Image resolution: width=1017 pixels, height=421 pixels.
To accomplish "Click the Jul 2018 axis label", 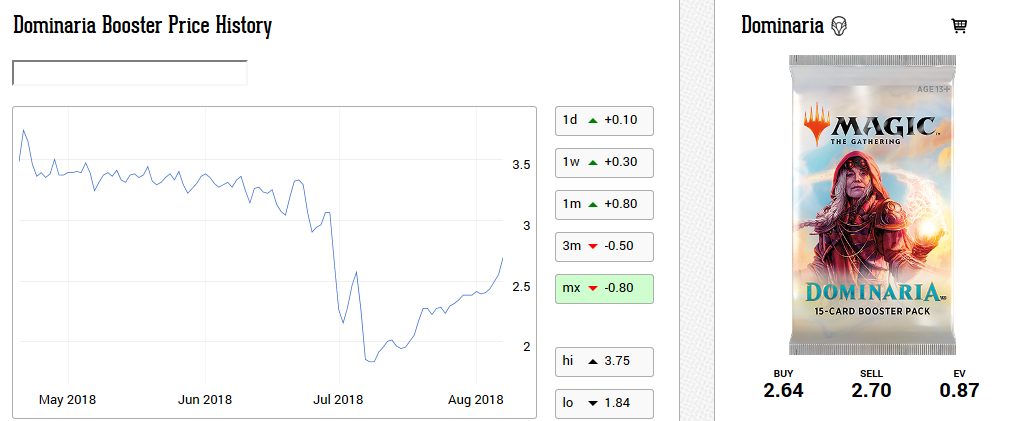I will click(x=338, y=400).
